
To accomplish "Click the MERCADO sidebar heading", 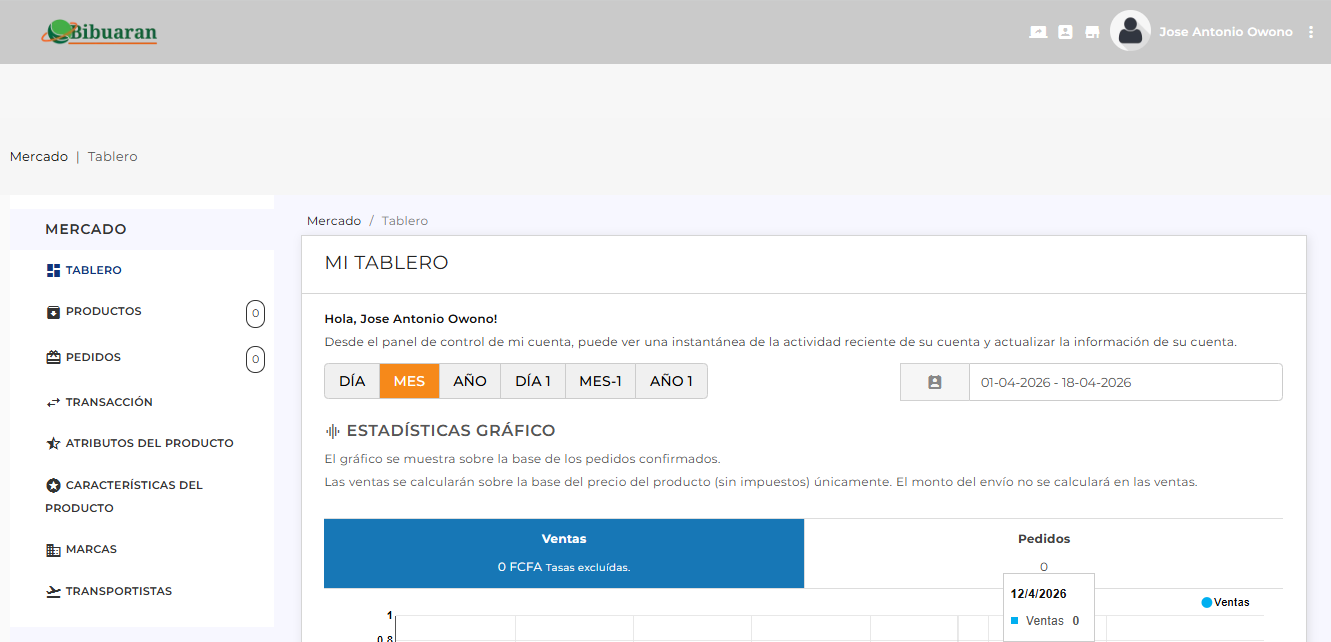I will click(x=86, y=229).
